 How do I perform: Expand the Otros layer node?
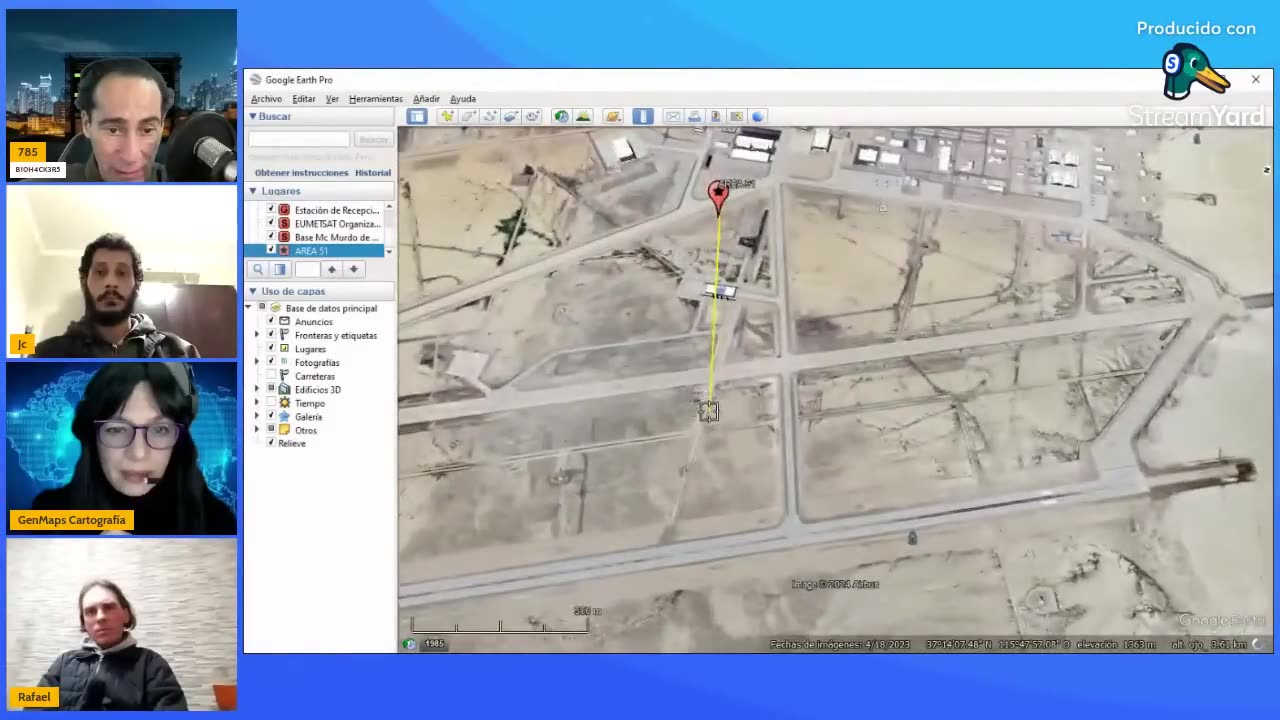257,429
